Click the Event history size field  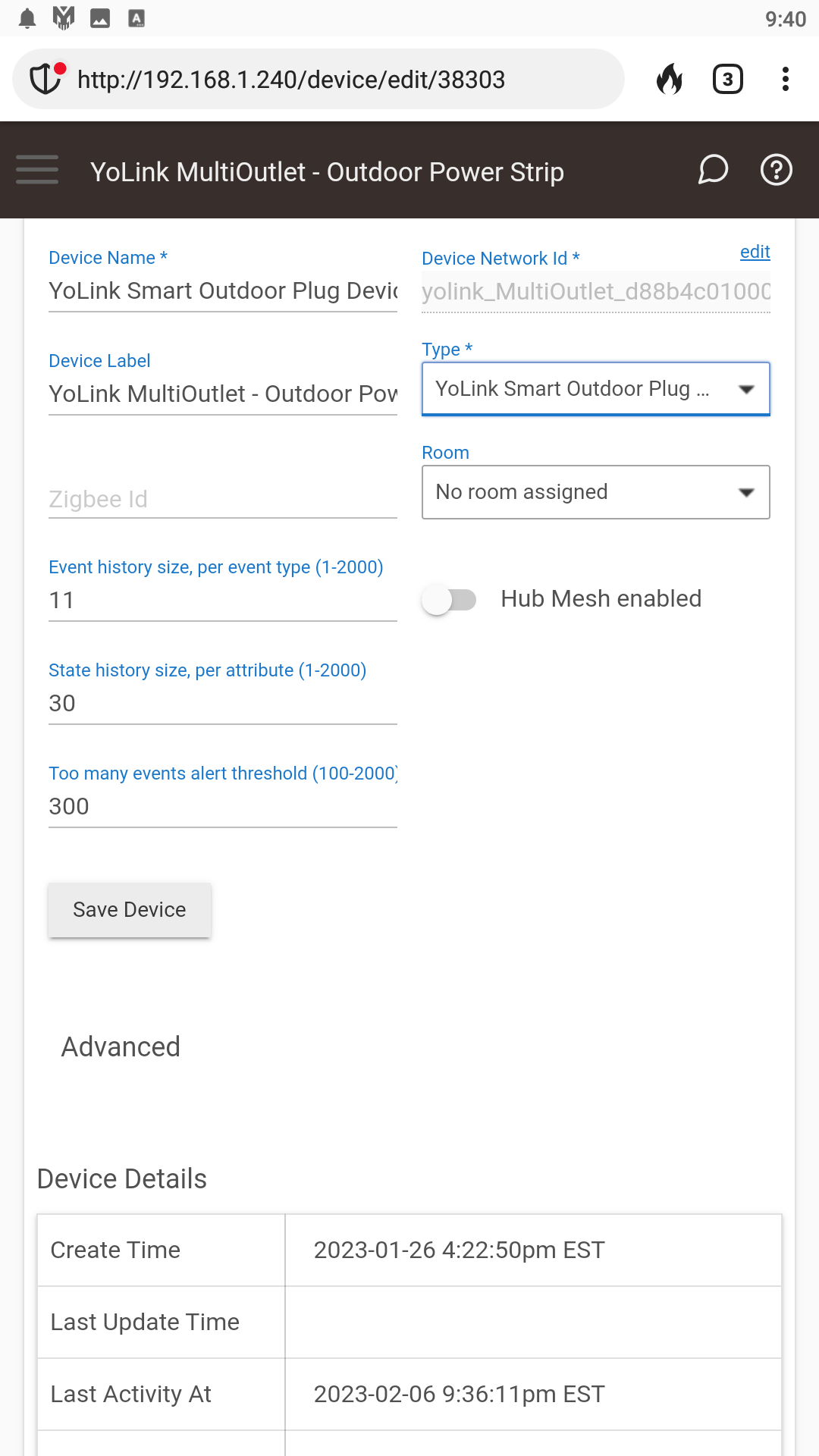[x=223, y=601]
